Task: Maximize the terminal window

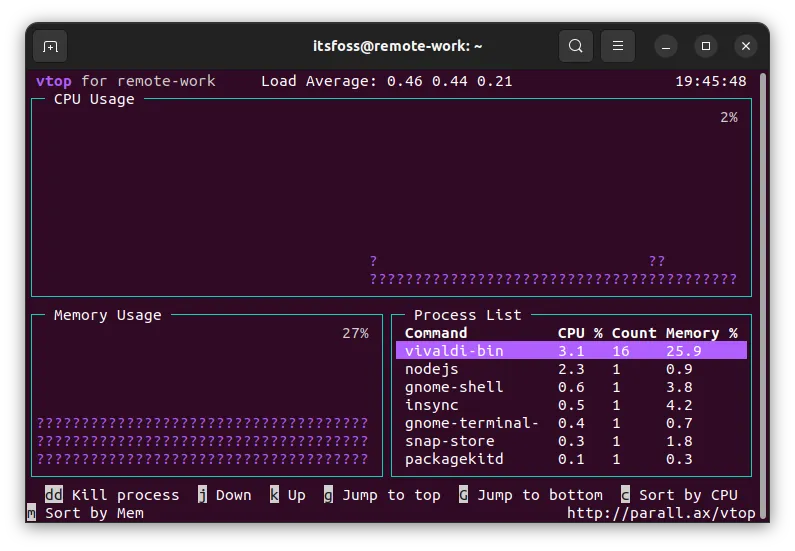Action: [x=706, y=46]
